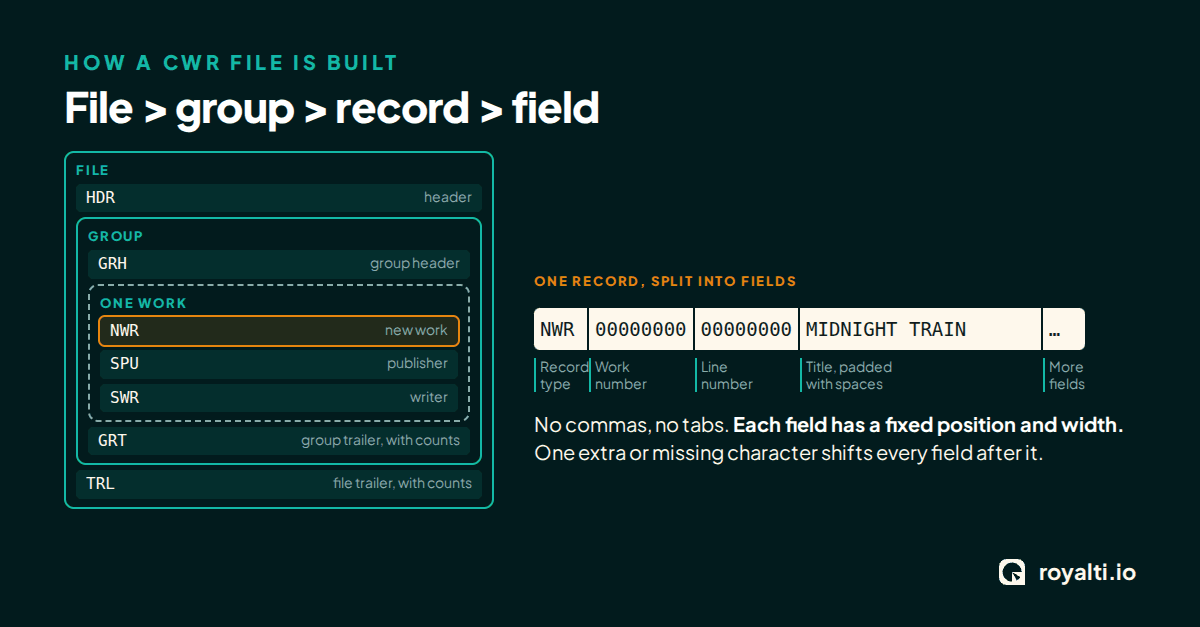
Task: Click the MIDNIGHT TRAIN title cell
Action: coord(920,329)
